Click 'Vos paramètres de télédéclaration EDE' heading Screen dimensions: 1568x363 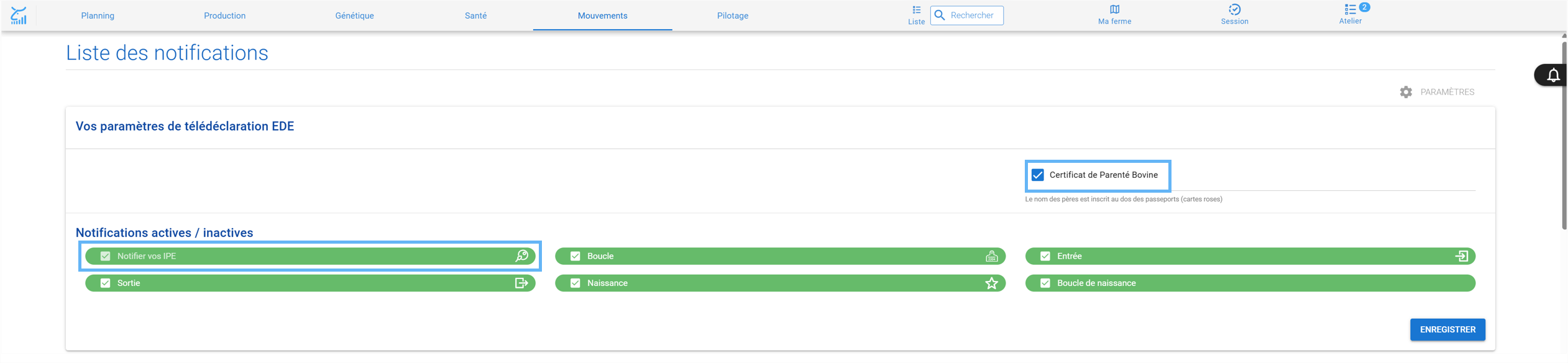coord(185,126)
